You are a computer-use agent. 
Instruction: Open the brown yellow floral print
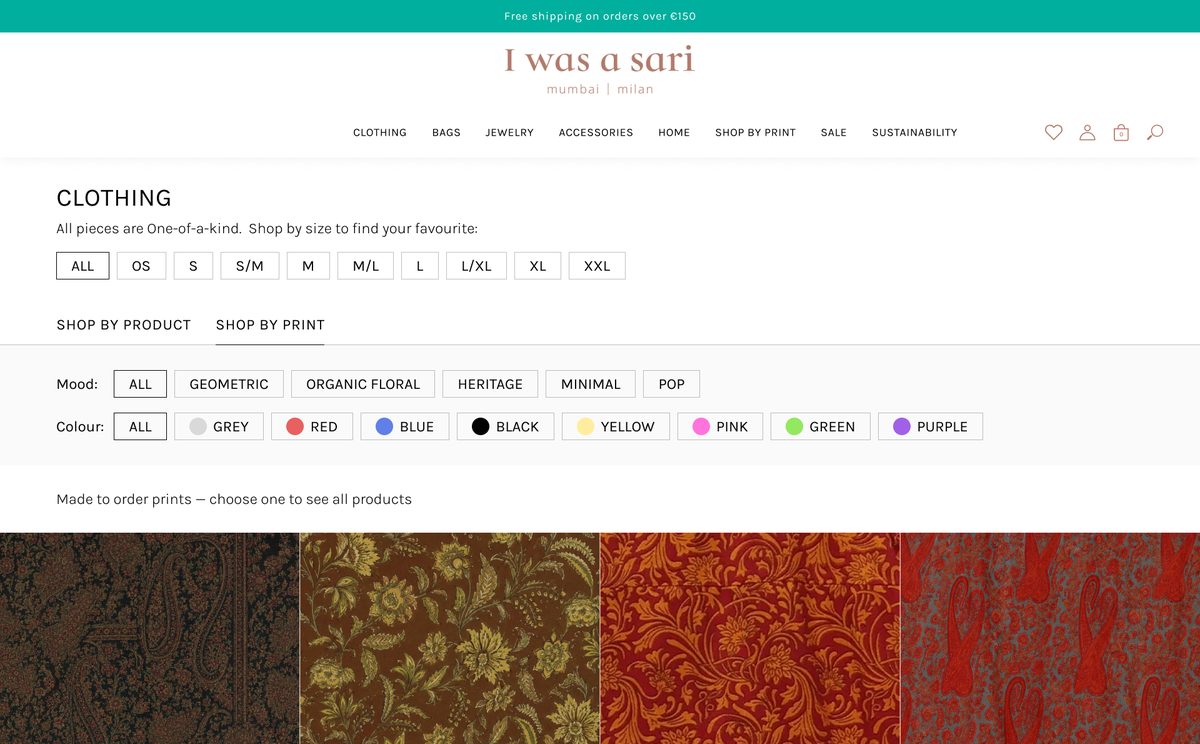pyautogui.click(x=450, y=638)
